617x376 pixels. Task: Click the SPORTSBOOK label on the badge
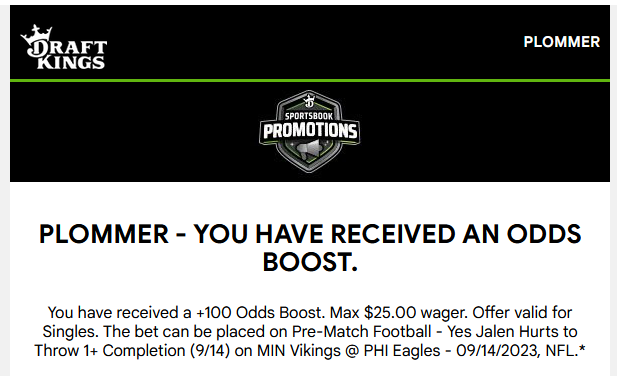pos(309,116)
